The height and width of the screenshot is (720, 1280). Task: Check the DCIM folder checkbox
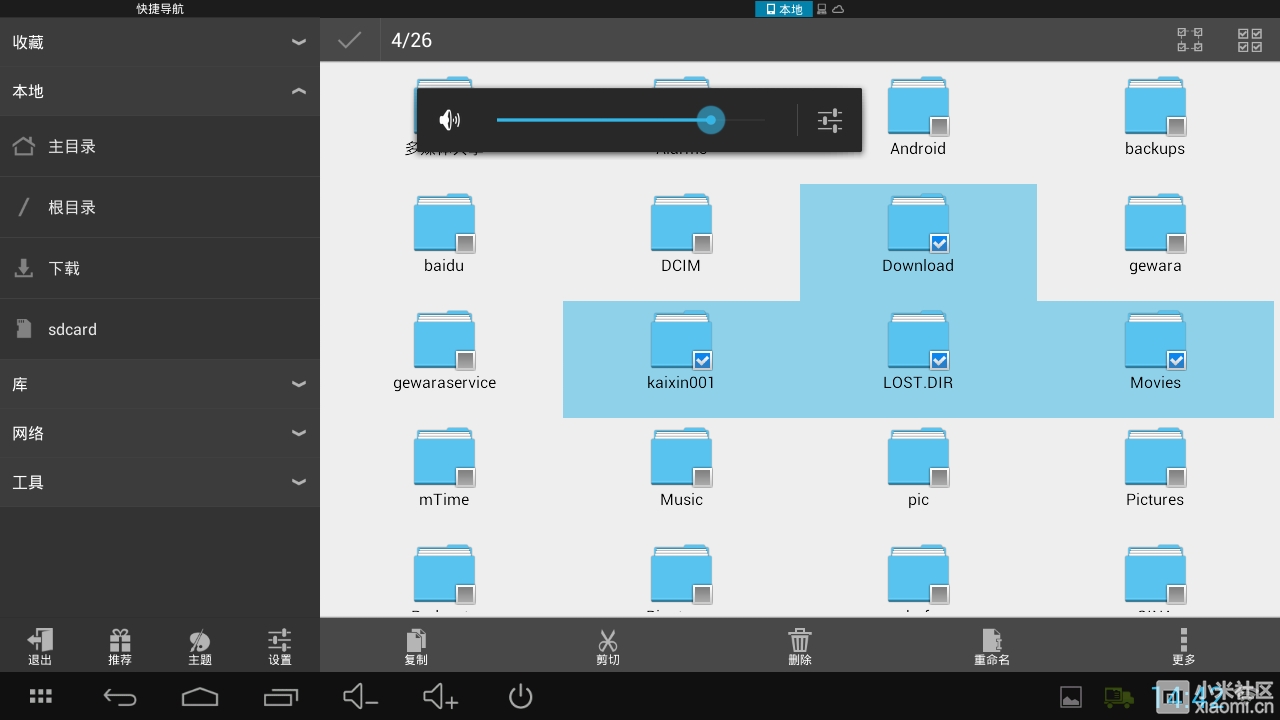click(702, 243)
